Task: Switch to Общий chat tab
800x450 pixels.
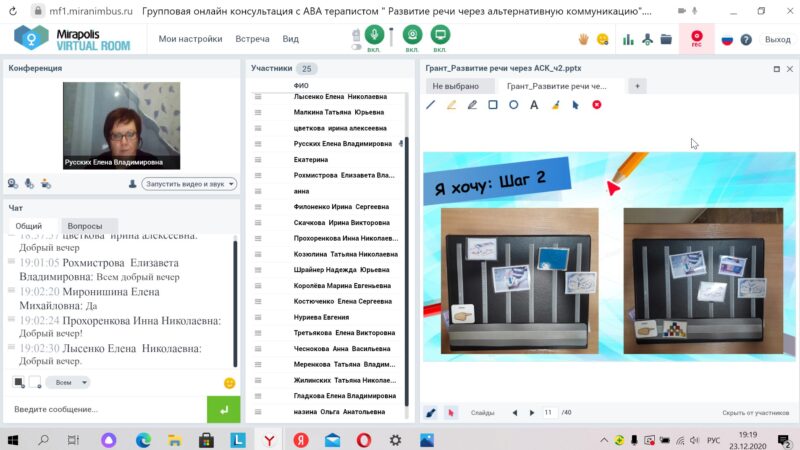Action: (29, 226)
